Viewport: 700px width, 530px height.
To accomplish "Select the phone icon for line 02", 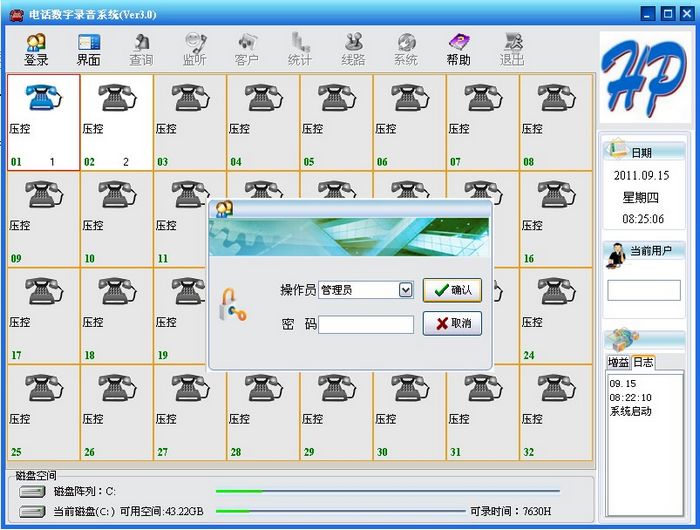I will point(116,98).
